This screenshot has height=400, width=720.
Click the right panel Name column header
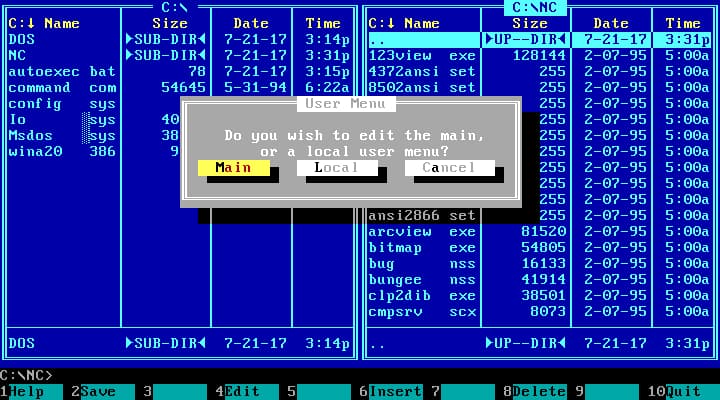[x=422, y=23]
